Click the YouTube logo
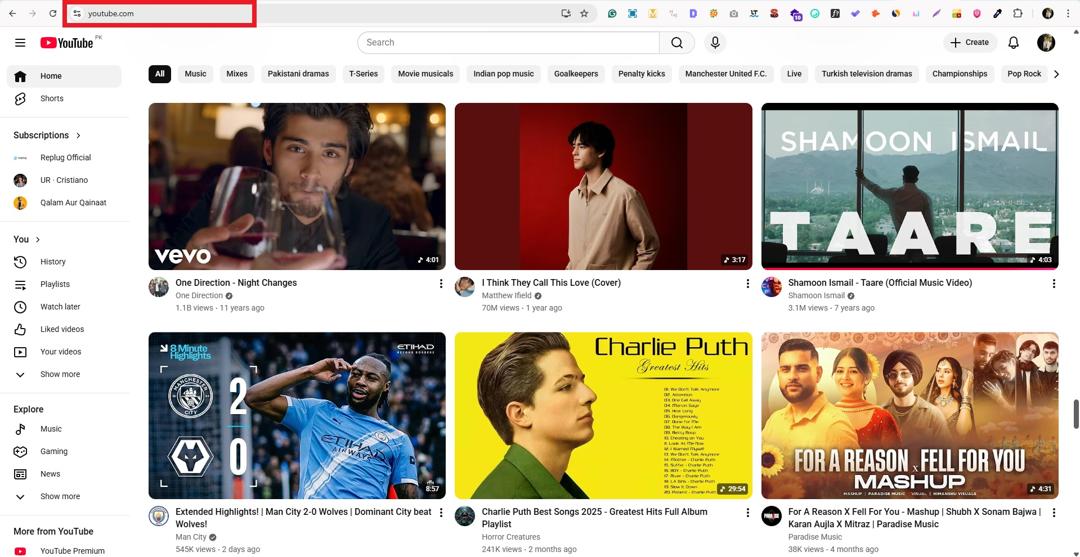This screenshot has height=557, width=1080. coord(67,43)
